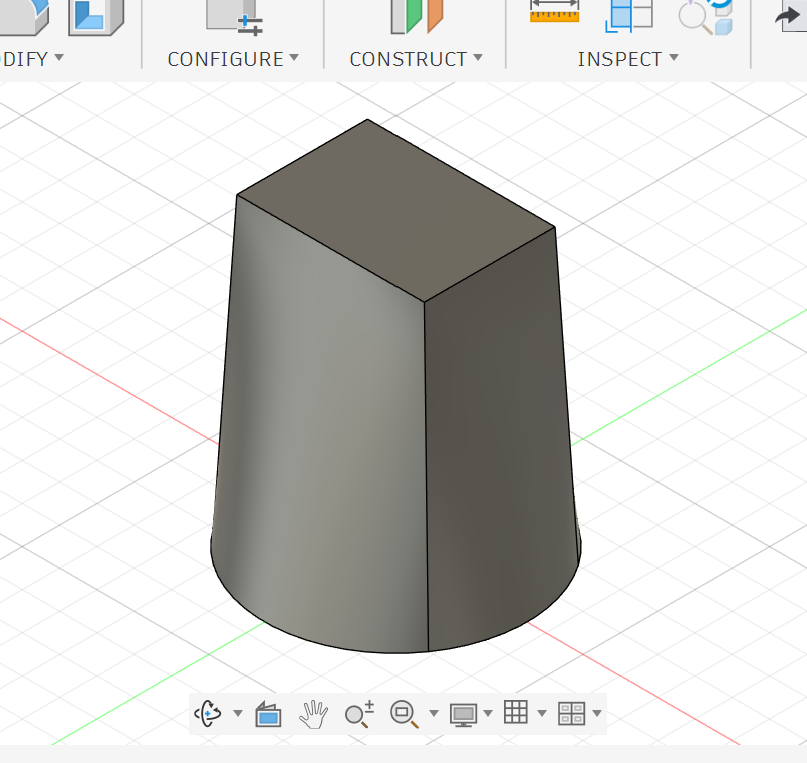Activate the Zoom magnifier tool
This screenshot has width=807, height=763.
359,714
